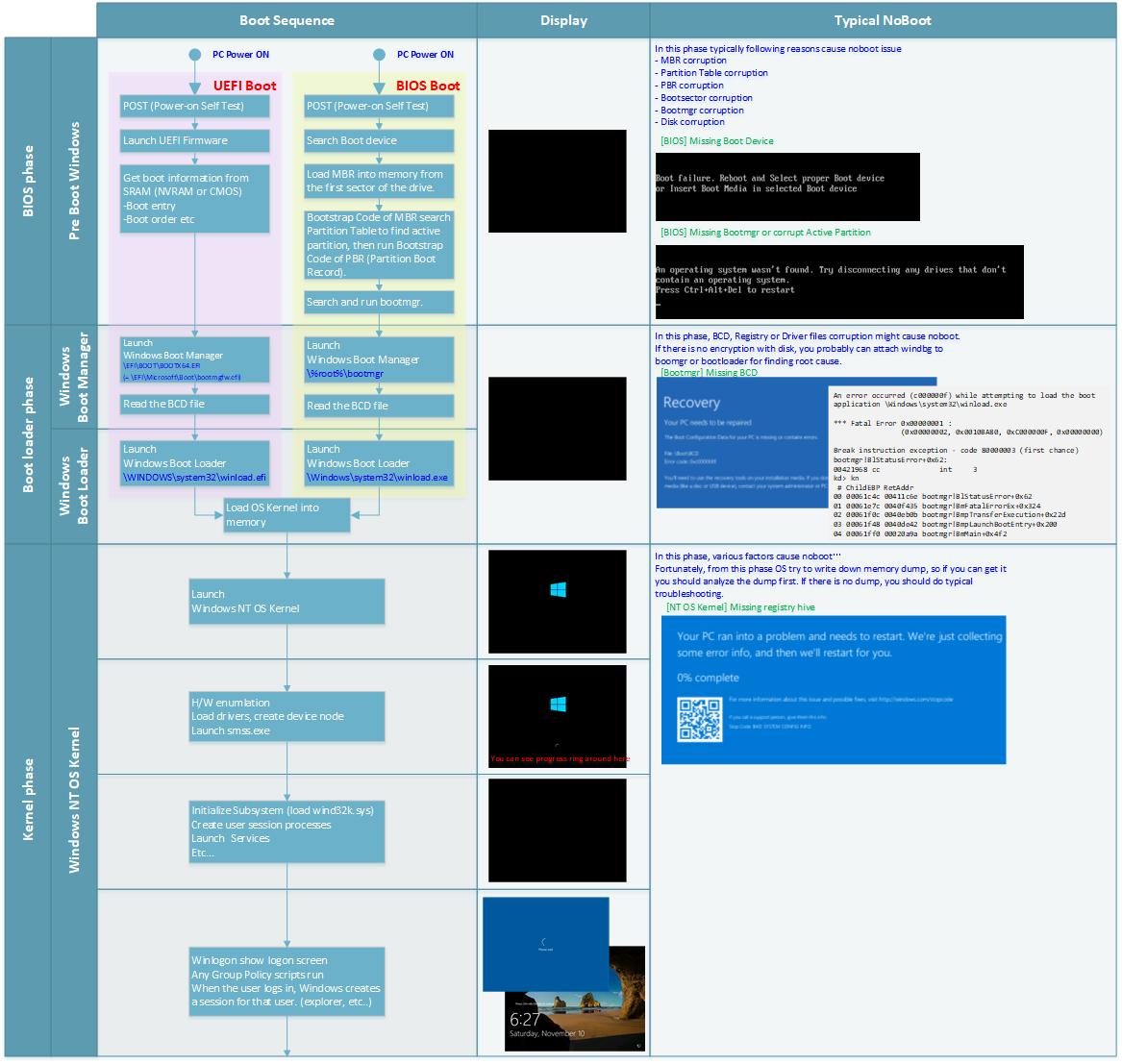Click the Initialize Subsystem box
This screenshot has height=1064, width=1122.
pyautogui.click(x=287, y=831)
